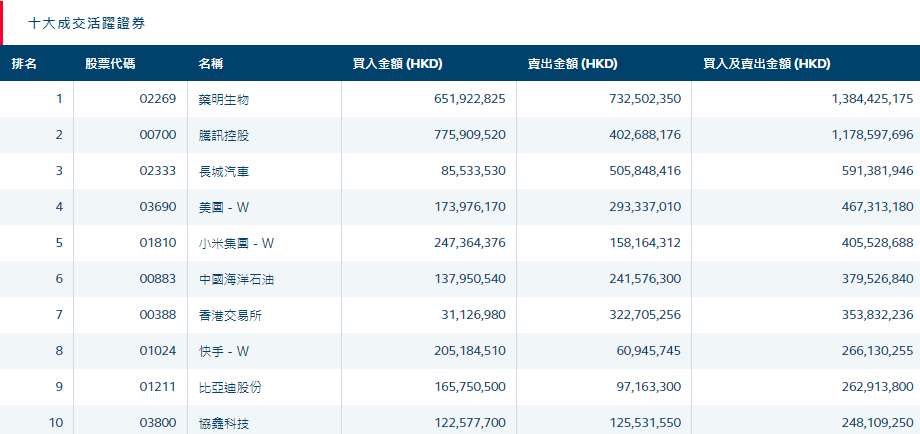Image resolution: width=920 pixels, height=434 pixels.
Task: Select stock code 01810
Action: click(x=158, y=242)
